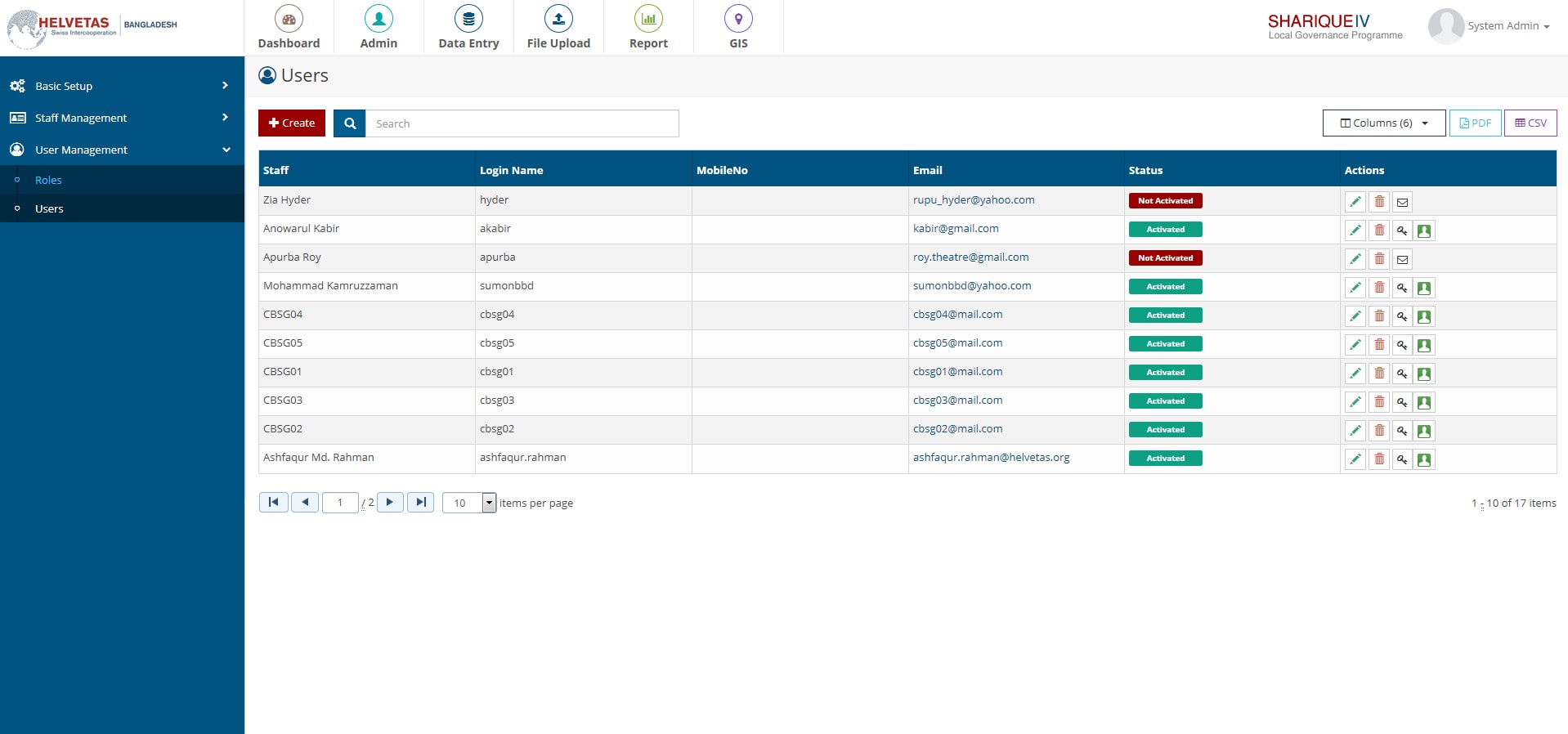The height and width of the screenshot is (734, 1568).
Task: Click the SHARIQUE IV programme logo
Action: point(1334,26)
